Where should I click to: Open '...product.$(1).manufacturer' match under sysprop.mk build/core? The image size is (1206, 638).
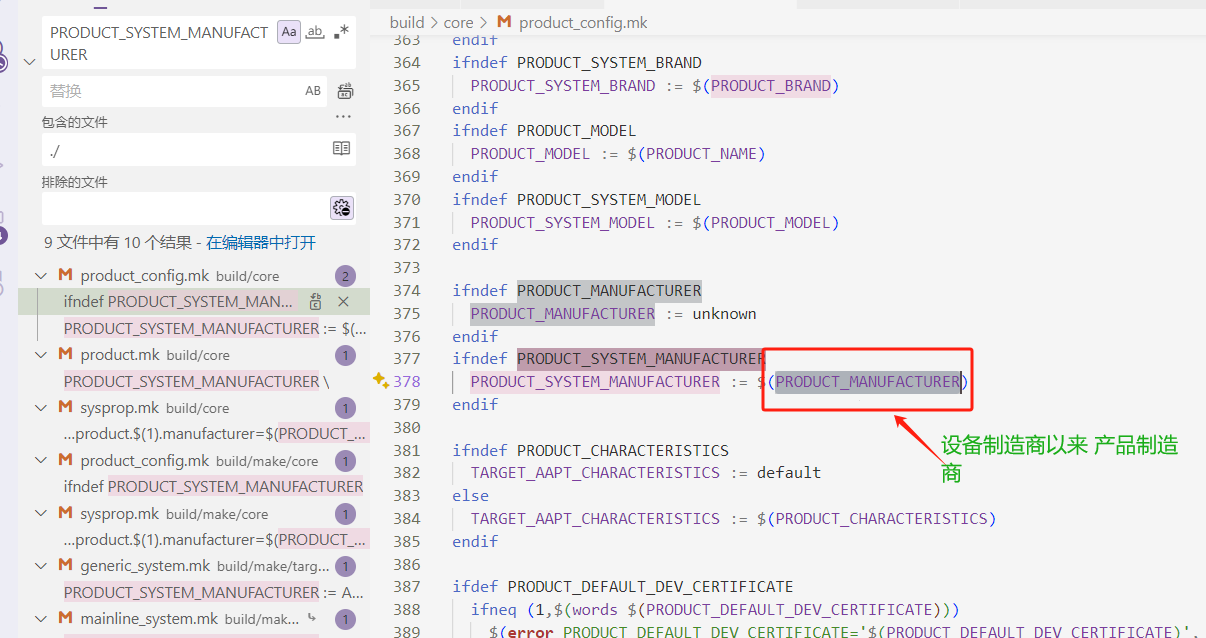[215, 434]
